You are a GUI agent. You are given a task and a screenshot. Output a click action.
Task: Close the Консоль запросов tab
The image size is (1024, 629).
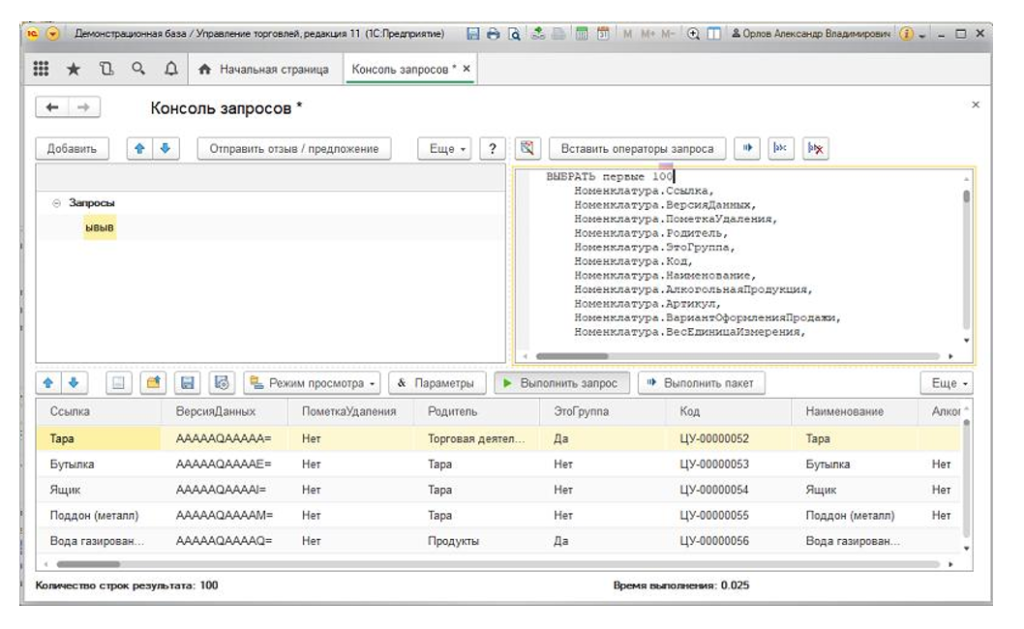(466, 69)
